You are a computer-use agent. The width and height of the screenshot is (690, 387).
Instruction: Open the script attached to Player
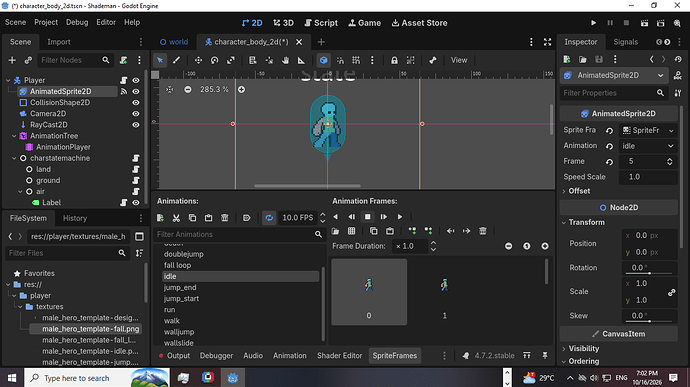point(124,80)
